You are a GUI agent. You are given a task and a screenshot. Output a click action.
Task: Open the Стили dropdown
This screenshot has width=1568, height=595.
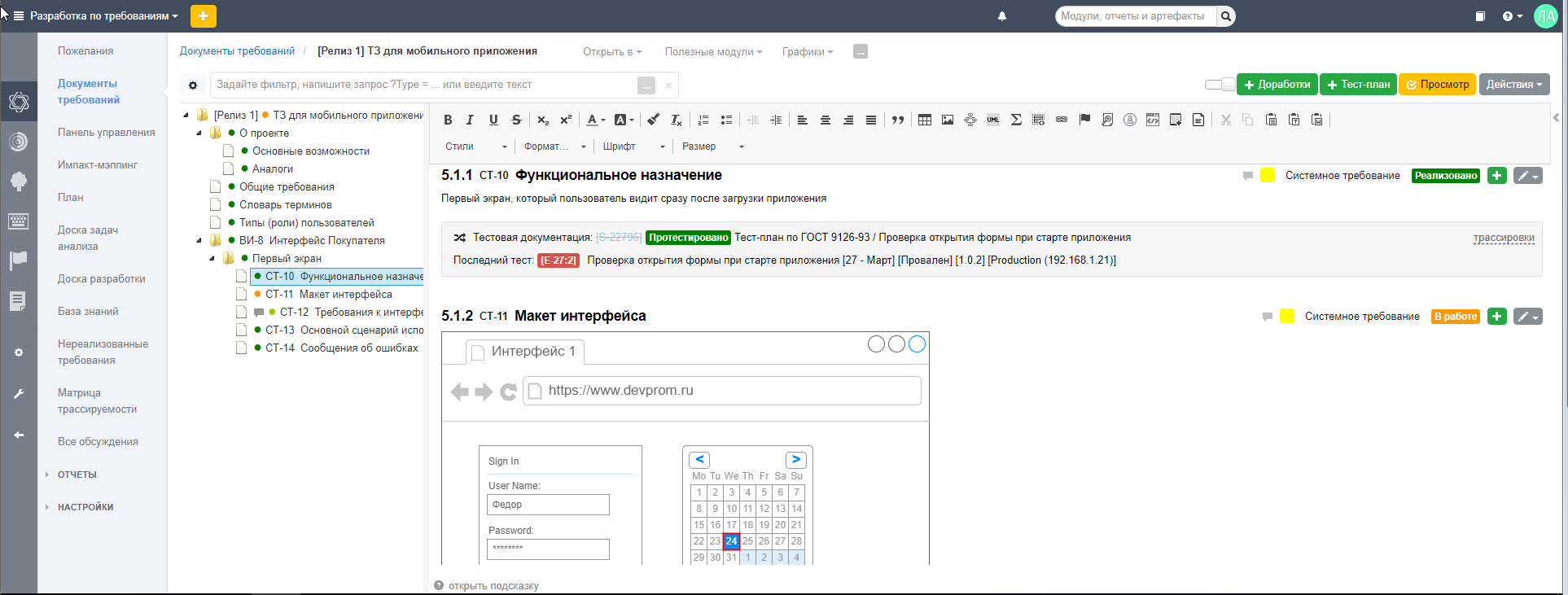475,147
